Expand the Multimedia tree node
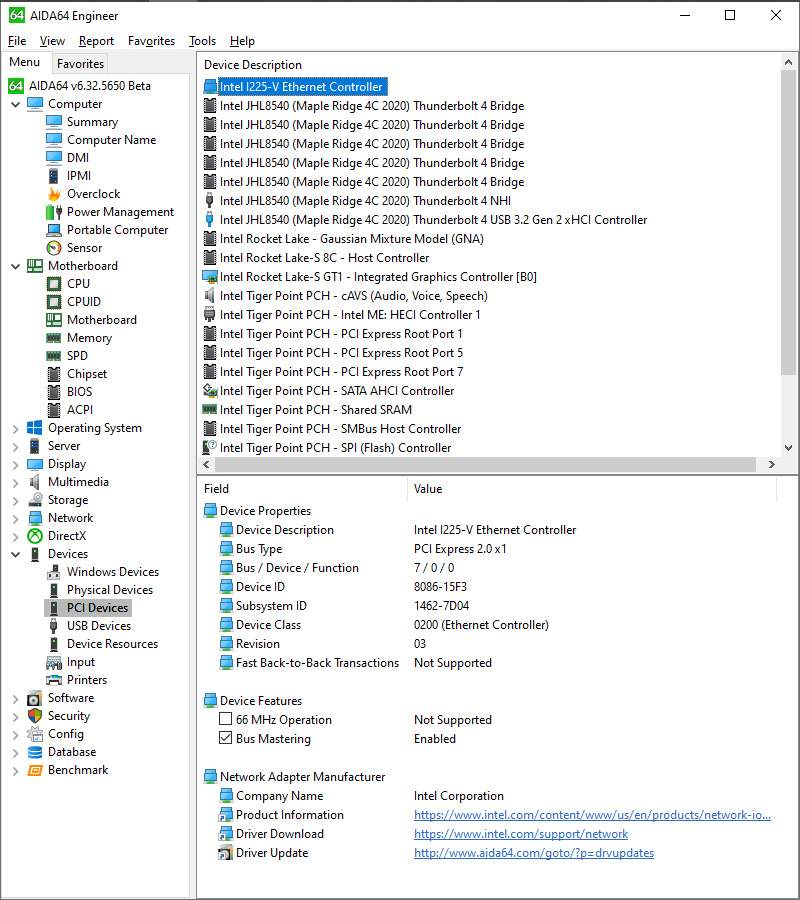The width and height of the screenshot is (800, 900). pyautogui.click(x=15, y=482)
